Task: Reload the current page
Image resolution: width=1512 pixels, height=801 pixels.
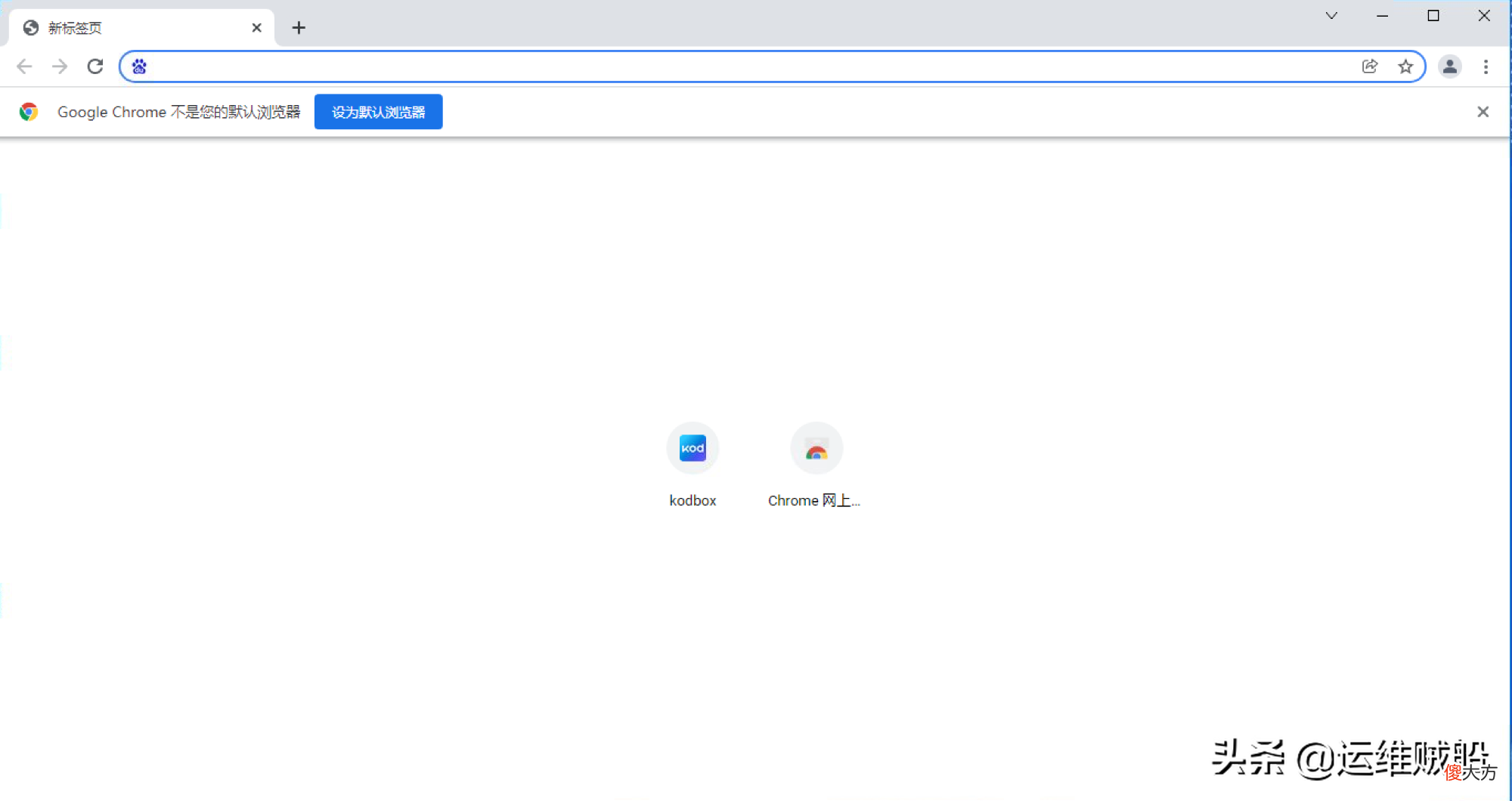Action: pyautogui.click(x=94, y=66)
